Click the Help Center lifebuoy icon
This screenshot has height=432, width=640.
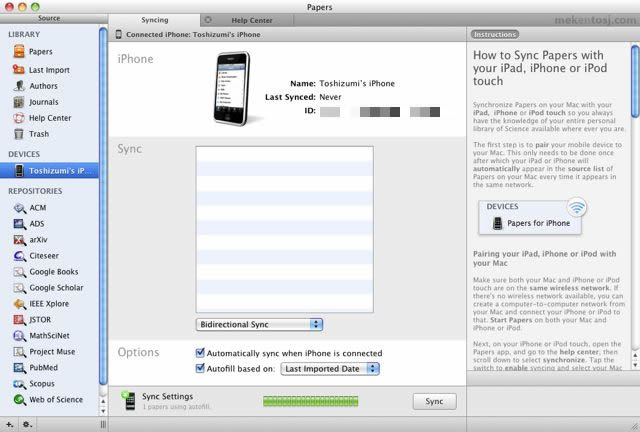19,118
